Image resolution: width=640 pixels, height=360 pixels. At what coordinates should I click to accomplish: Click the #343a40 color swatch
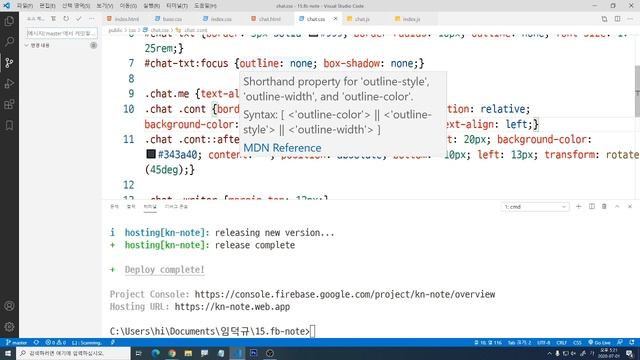151,154
